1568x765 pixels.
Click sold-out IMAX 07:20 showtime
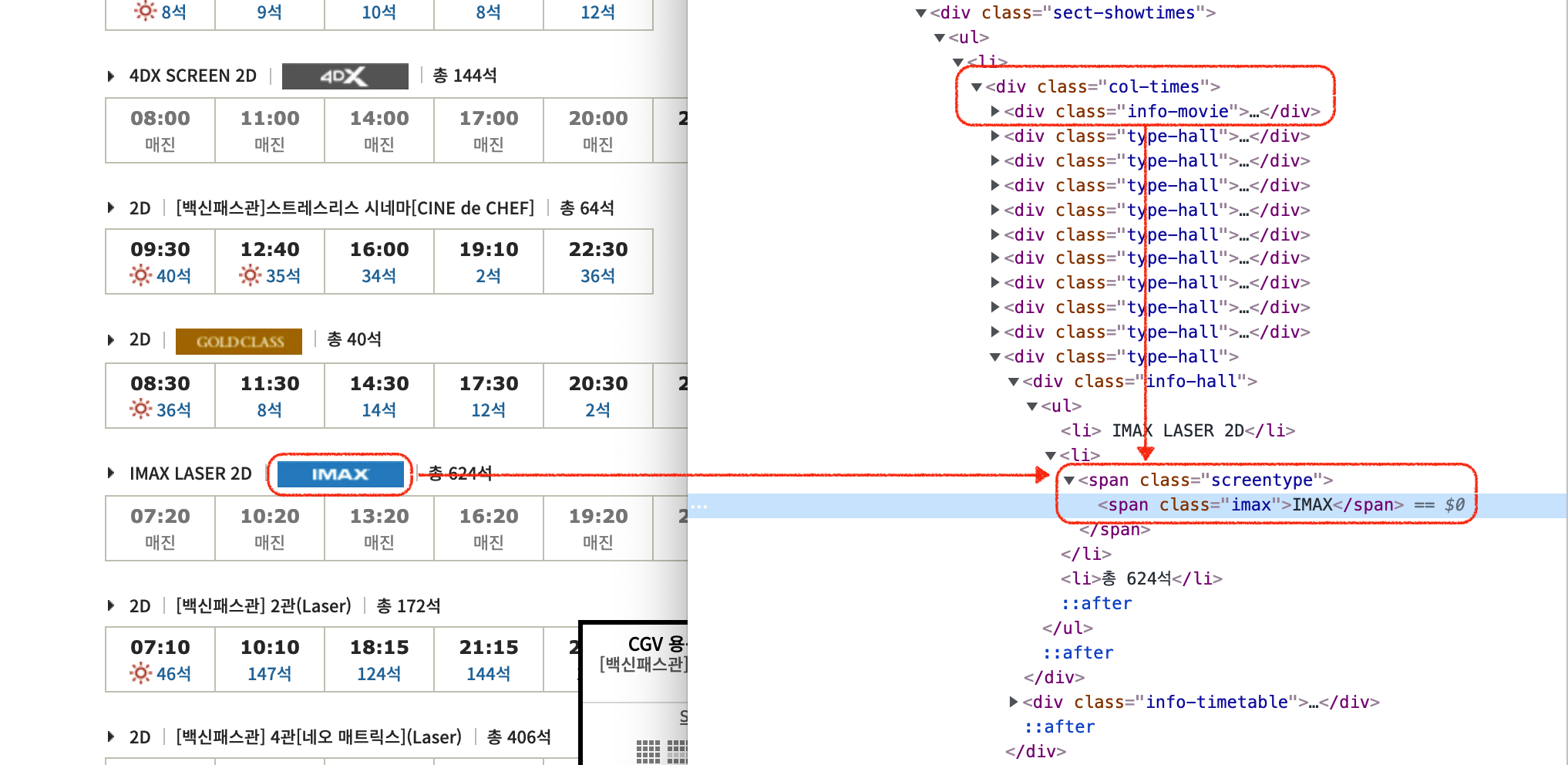point(160,528)
